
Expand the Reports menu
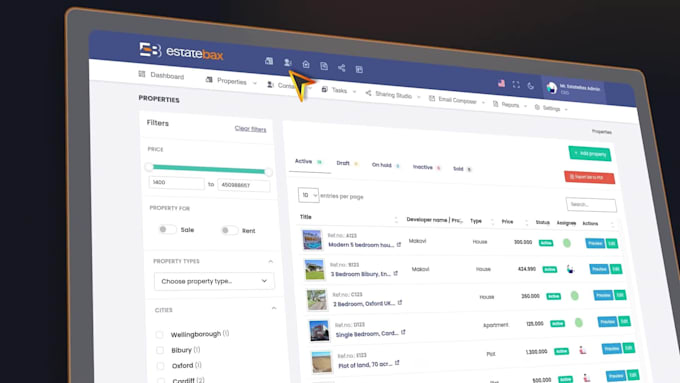[x=510, y=105]
